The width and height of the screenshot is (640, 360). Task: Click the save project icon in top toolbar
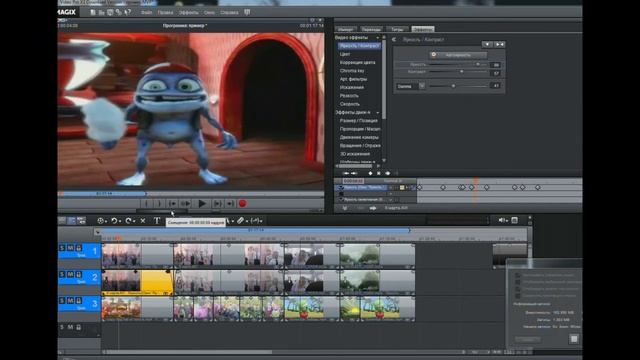110,13
